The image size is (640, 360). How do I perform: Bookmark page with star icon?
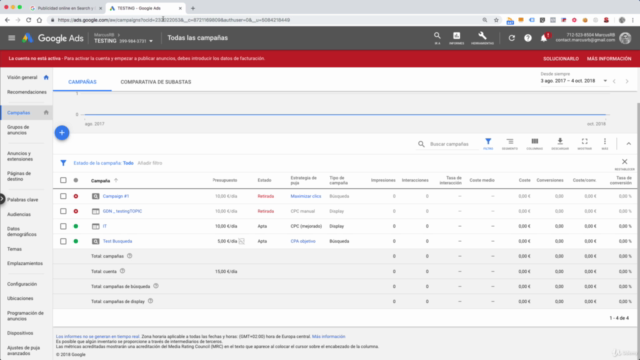(496, 20)
